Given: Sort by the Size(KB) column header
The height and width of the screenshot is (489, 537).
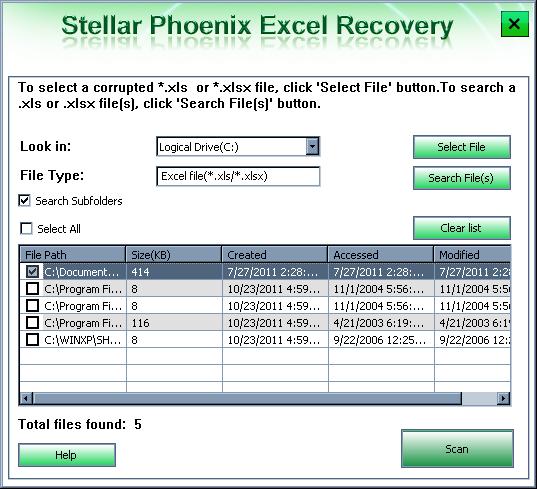Looking at the screenshot, I should point(174,254).
